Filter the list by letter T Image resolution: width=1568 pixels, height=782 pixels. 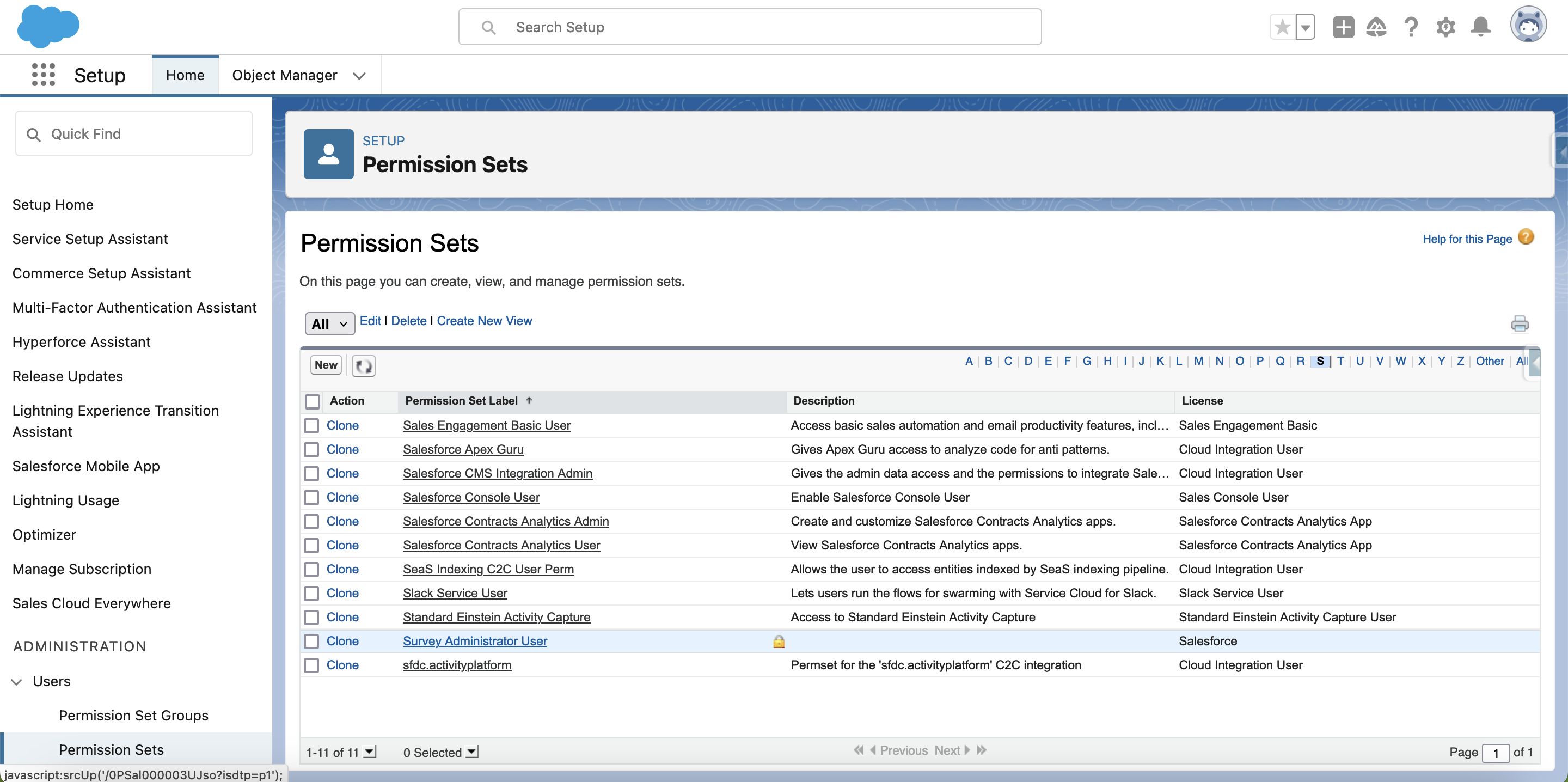[x=1340, y=361]
